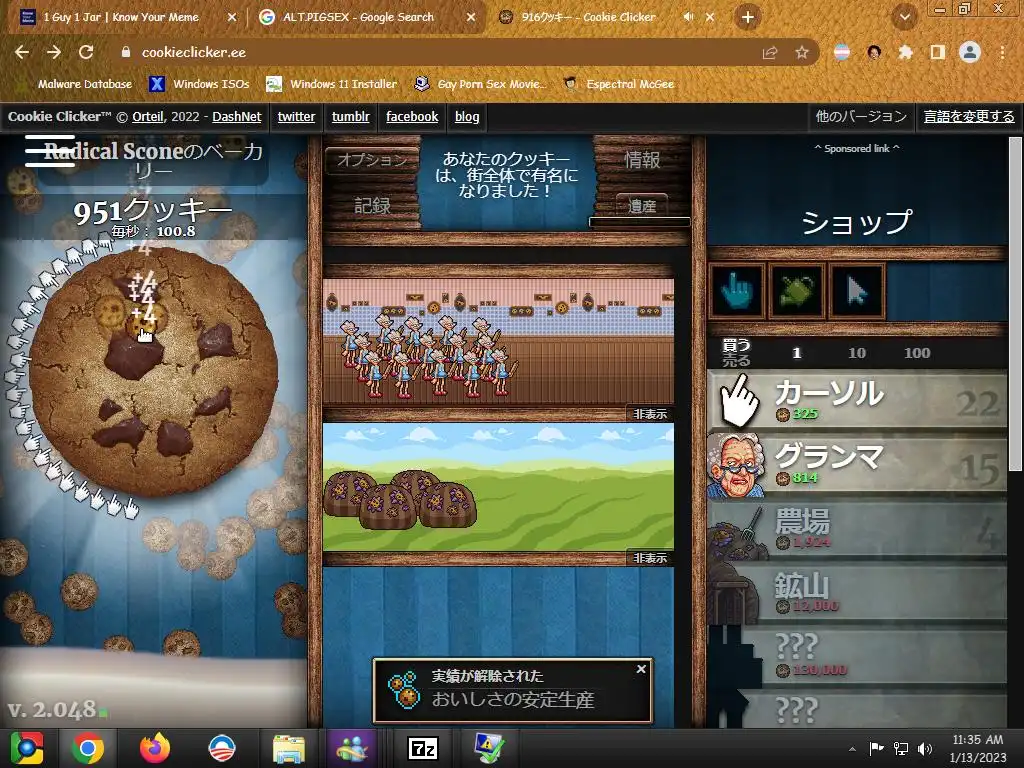Open the facebook link
Viewport: 1024px width, 768px height.
click(412, 117)
